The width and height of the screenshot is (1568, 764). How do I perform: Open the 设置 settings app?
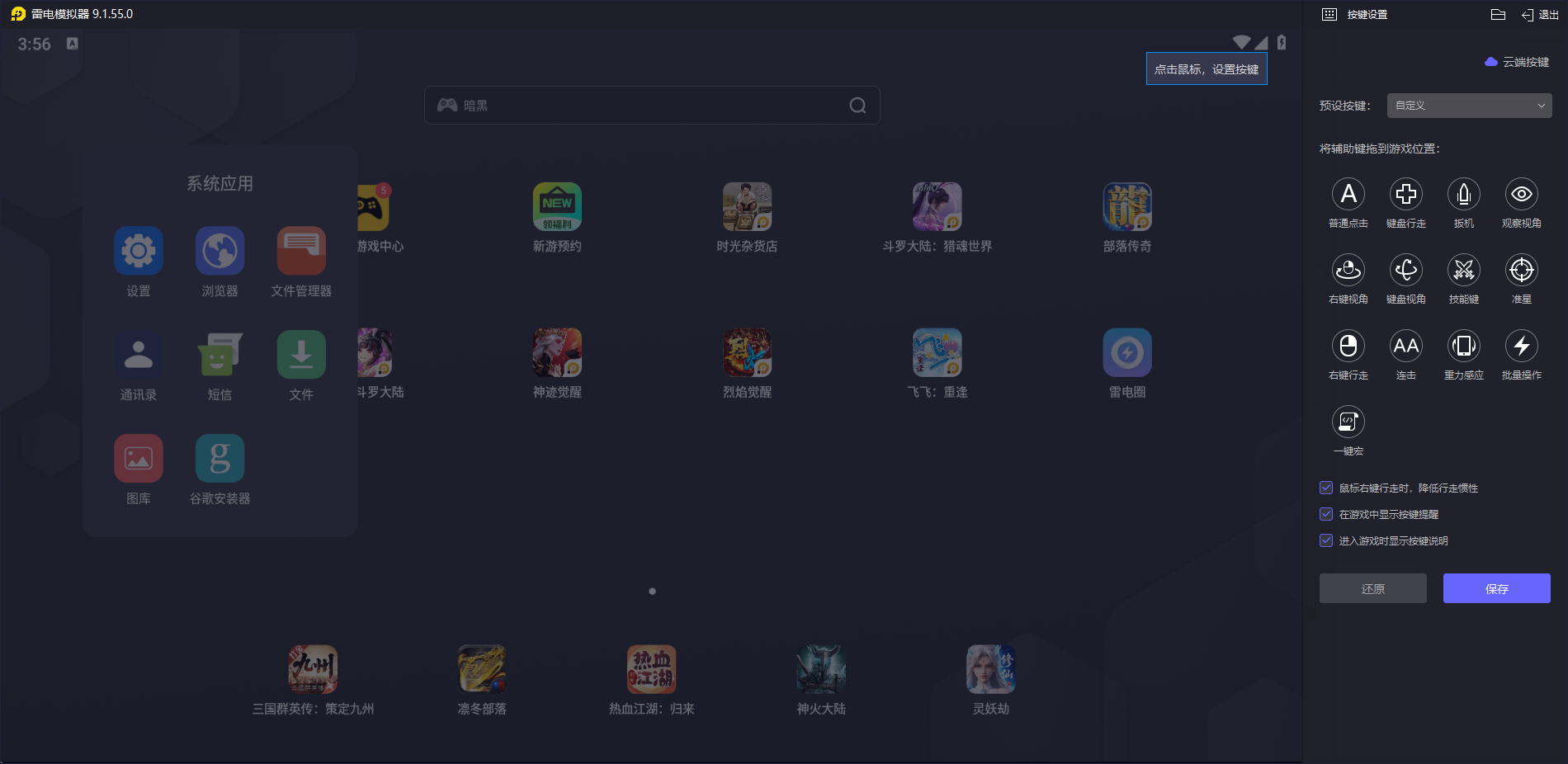click(139, 251)
